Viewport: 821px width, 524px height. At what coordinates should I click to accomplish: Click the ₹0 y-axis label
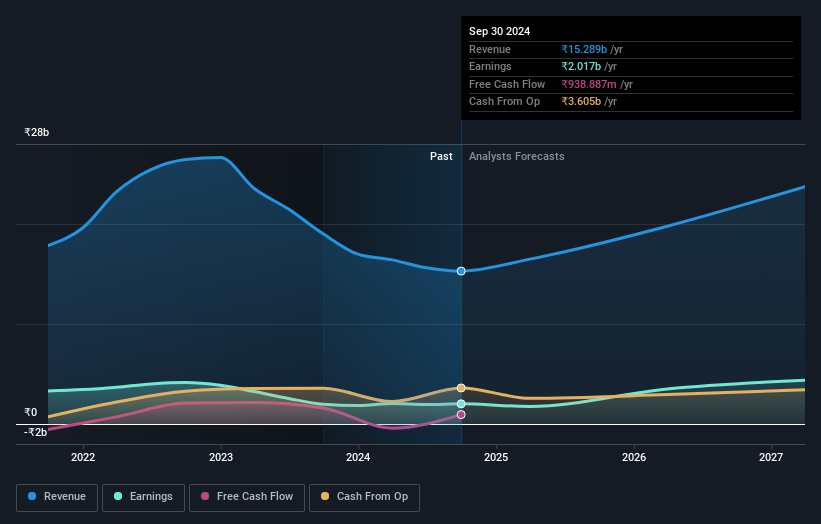point(31,412)
